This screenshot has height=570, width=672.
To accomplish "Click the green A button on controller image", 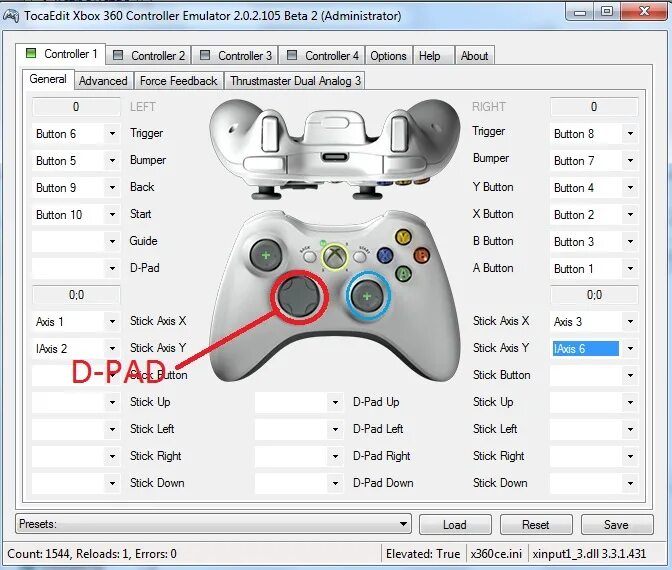I will (x=403, y=273).
